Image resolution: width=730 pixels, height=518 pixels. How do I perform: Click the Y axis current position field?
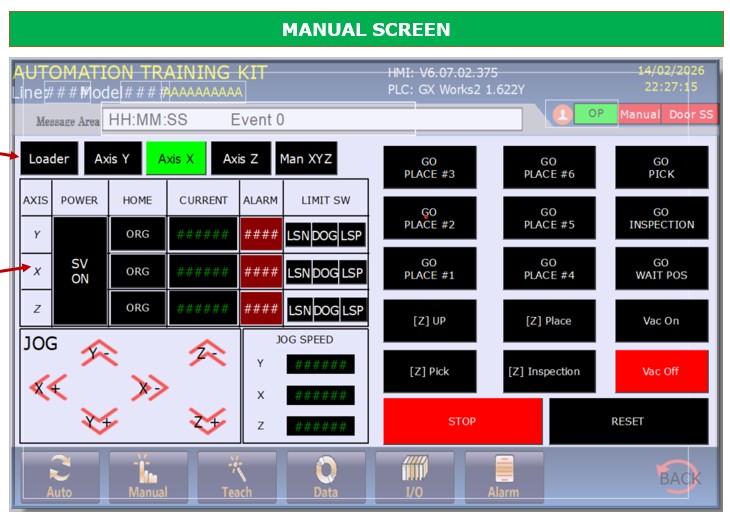pyautogui.click(x=203, y=234)
